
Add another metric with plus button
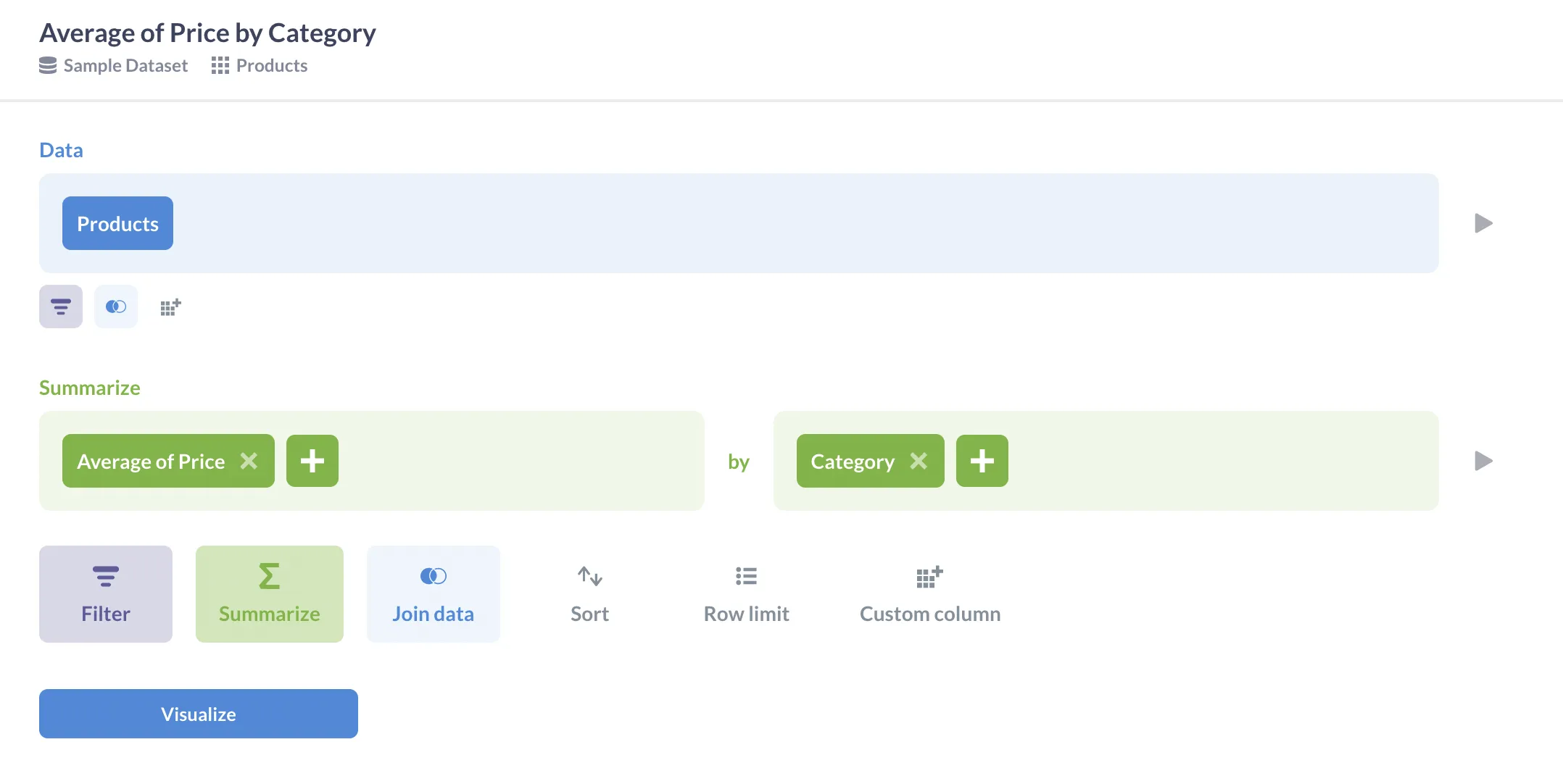point(312,461)
